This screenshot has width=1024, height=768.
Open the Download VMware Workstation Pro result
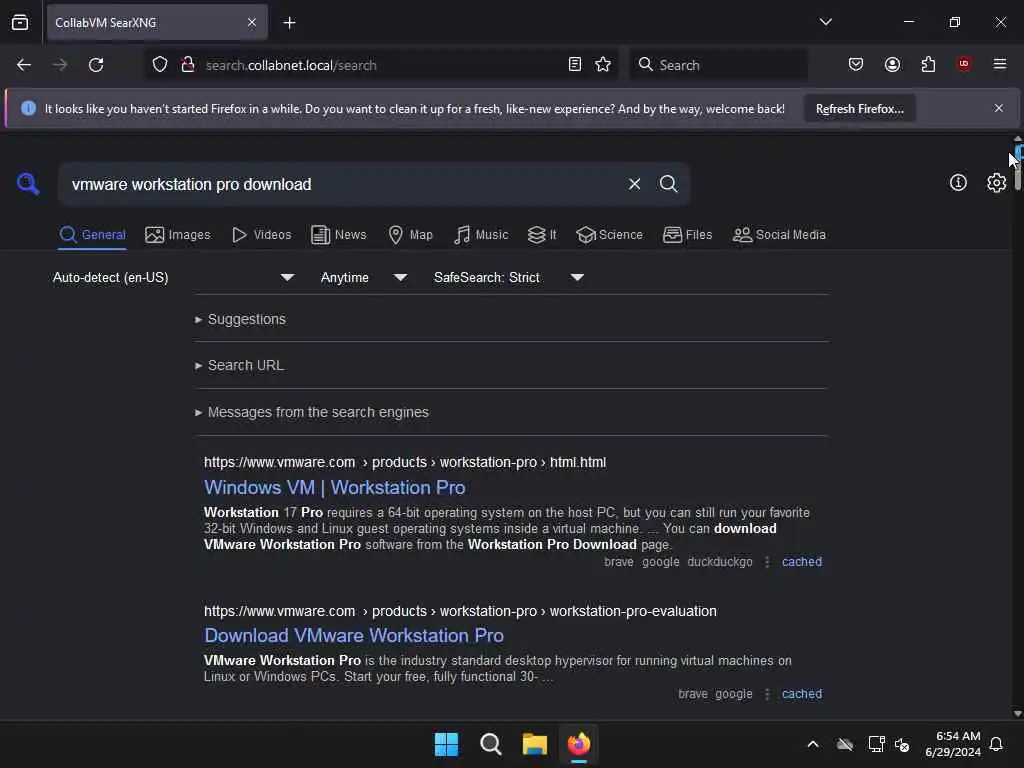[353, 635]
